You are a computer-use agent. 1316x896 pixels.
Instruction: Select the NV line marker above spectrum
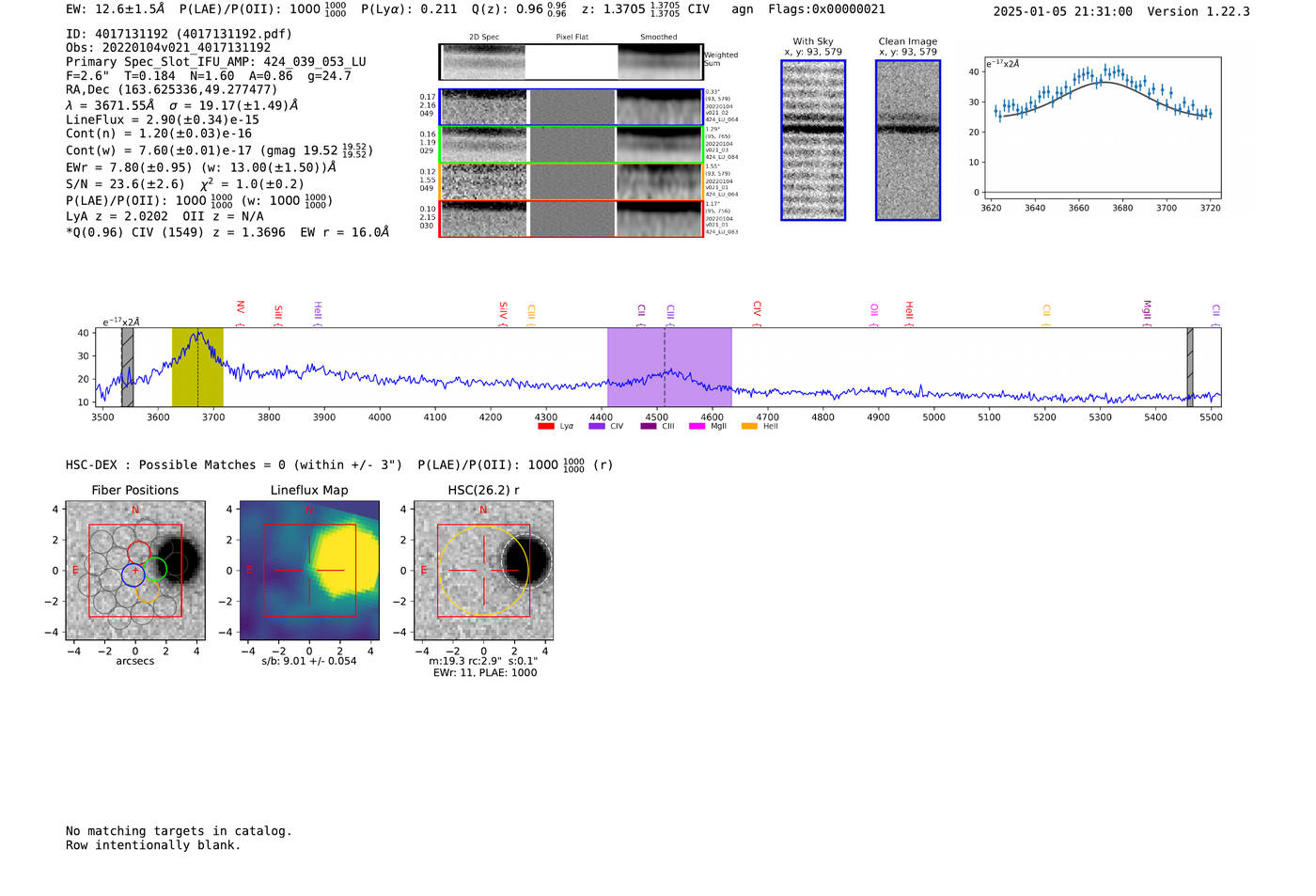pos(240,313)
